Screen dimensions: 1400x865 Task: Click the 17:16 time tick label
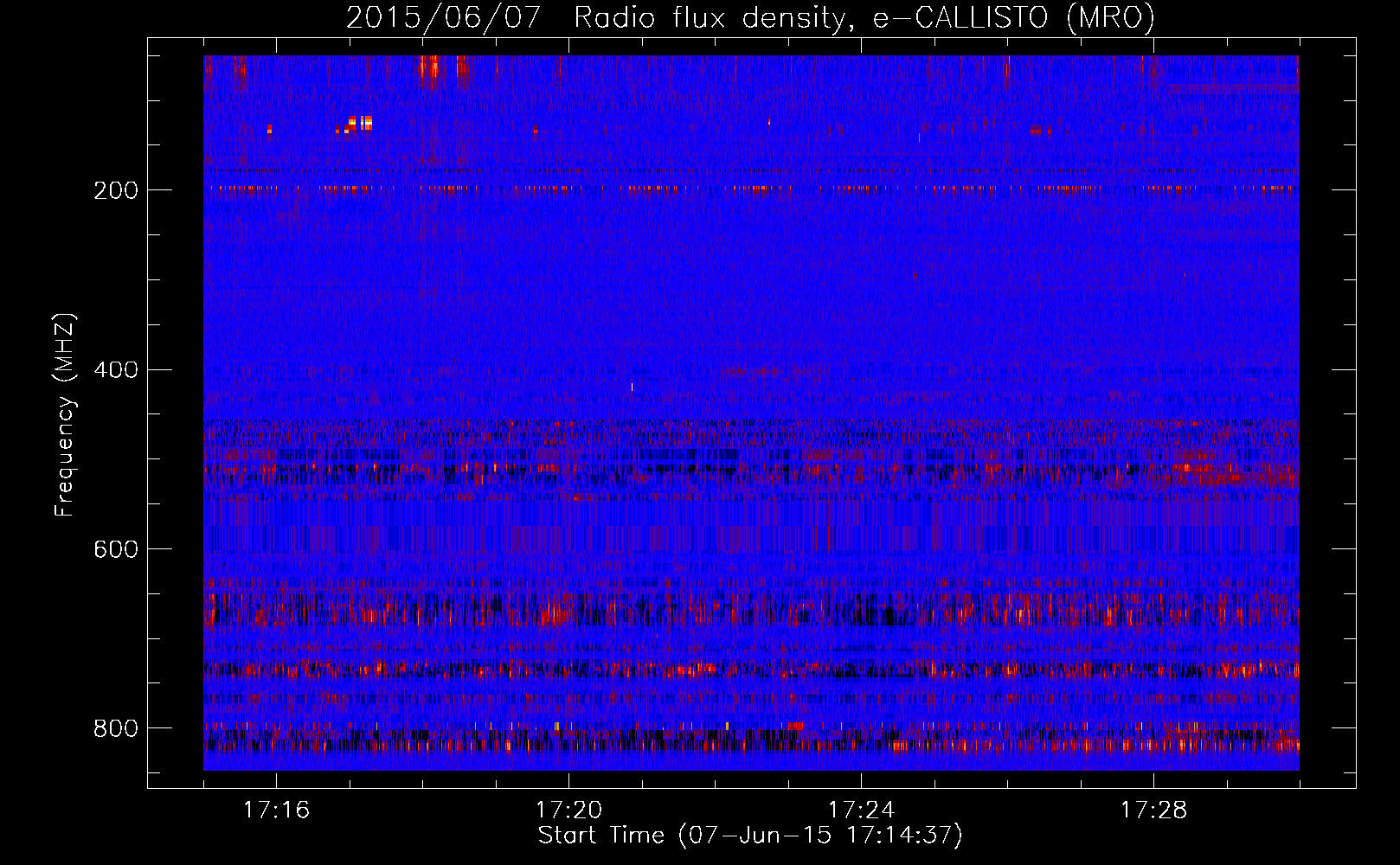276,810
